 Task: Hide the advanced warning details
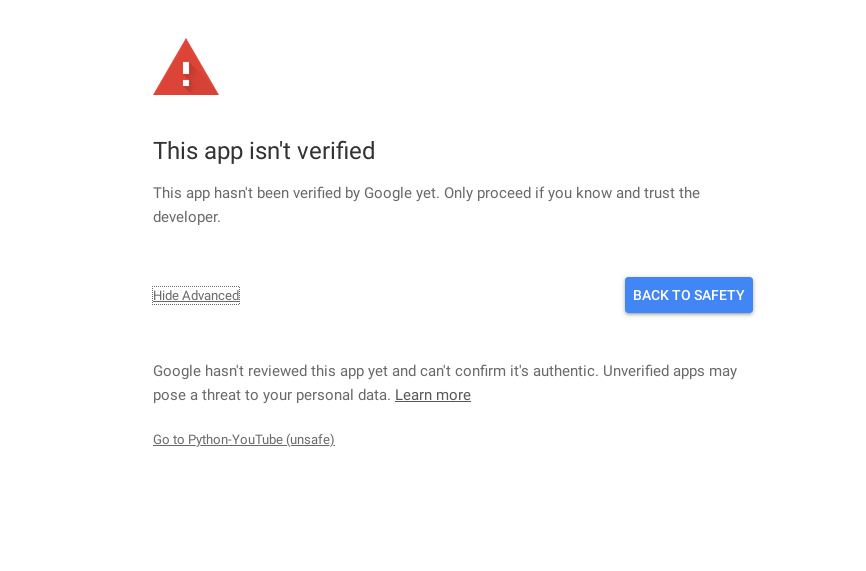tap(196, 295)
